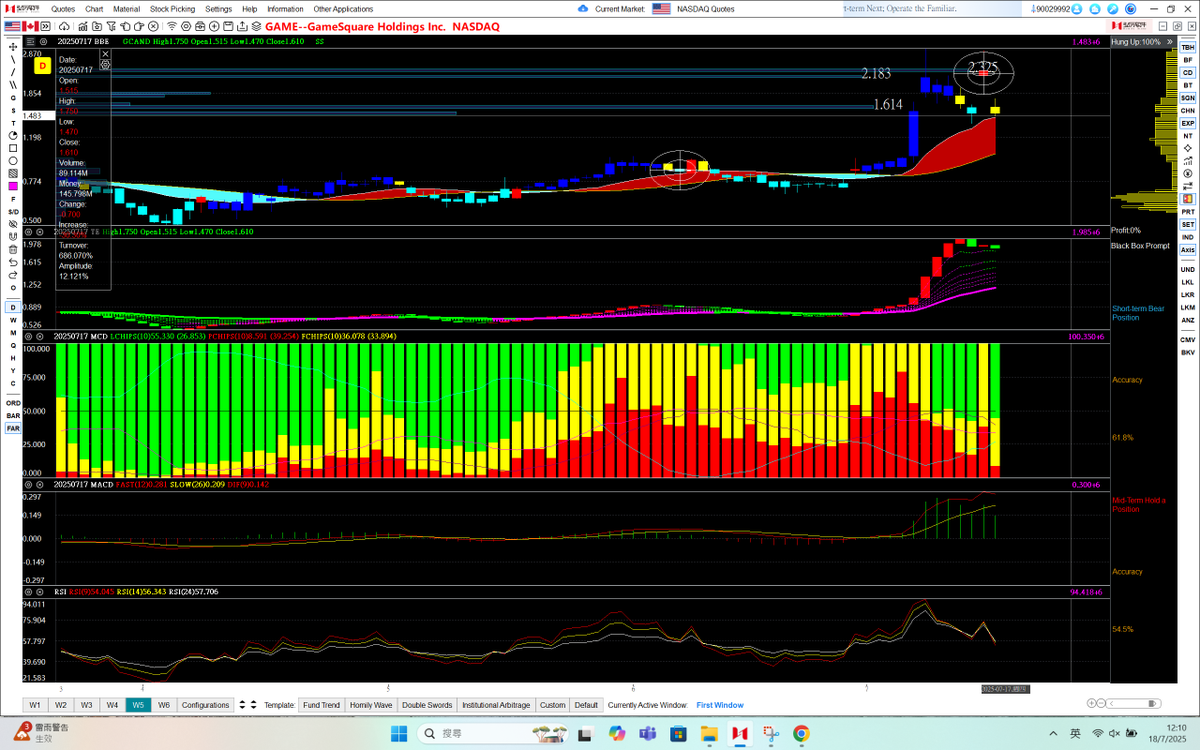Expand the Hung Up panel double arrow
1200x750 pixels.
1170,42
